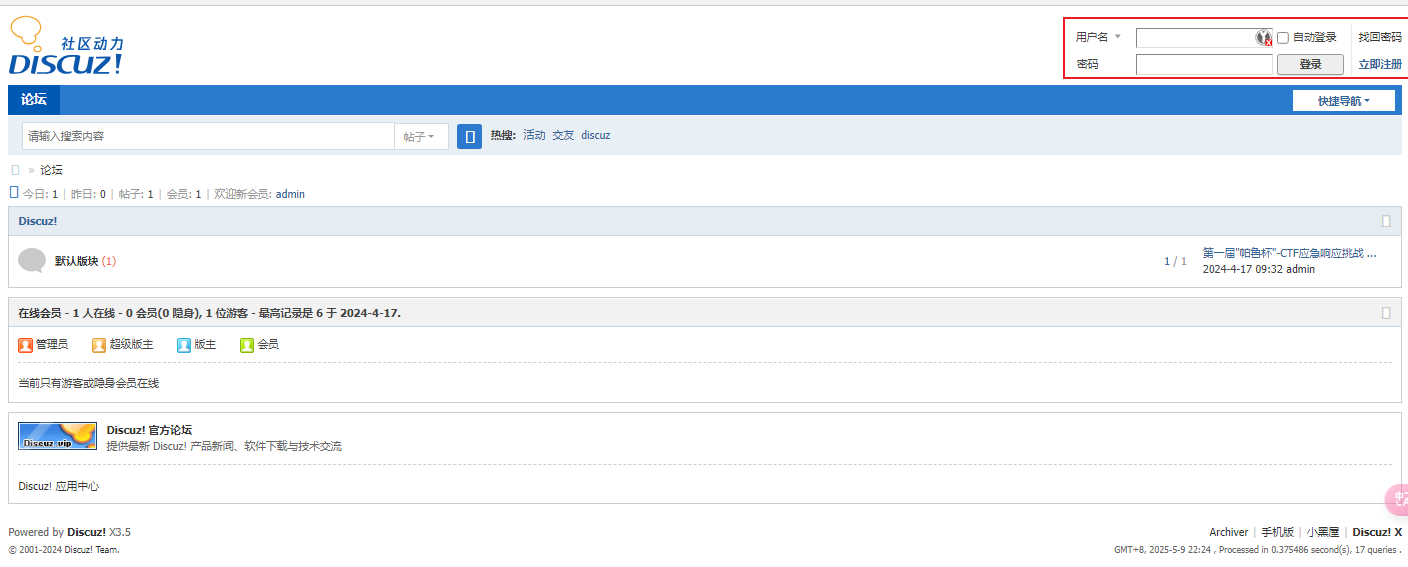This screenshot has height=567, width=1408.
Task: Click the 交友 hot search link
Action: tap(563, 135)
